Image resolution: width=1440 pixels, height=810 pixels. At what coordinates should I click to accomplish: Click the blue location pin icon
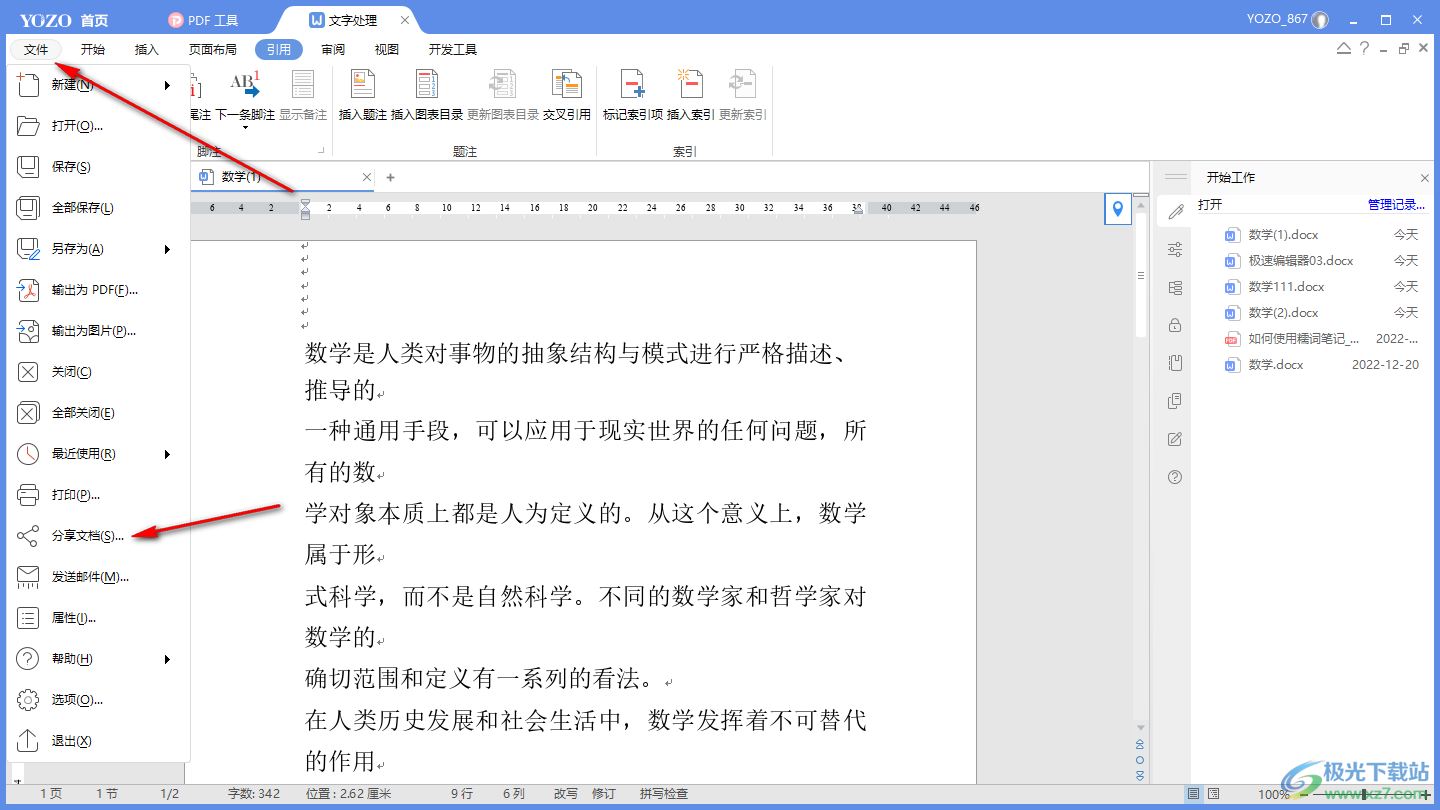[1118, 209]
